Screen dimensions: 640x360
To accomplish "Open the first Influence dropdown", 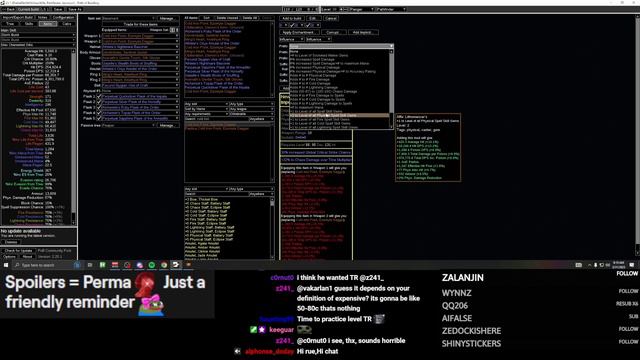I will [x=291, y=39].
